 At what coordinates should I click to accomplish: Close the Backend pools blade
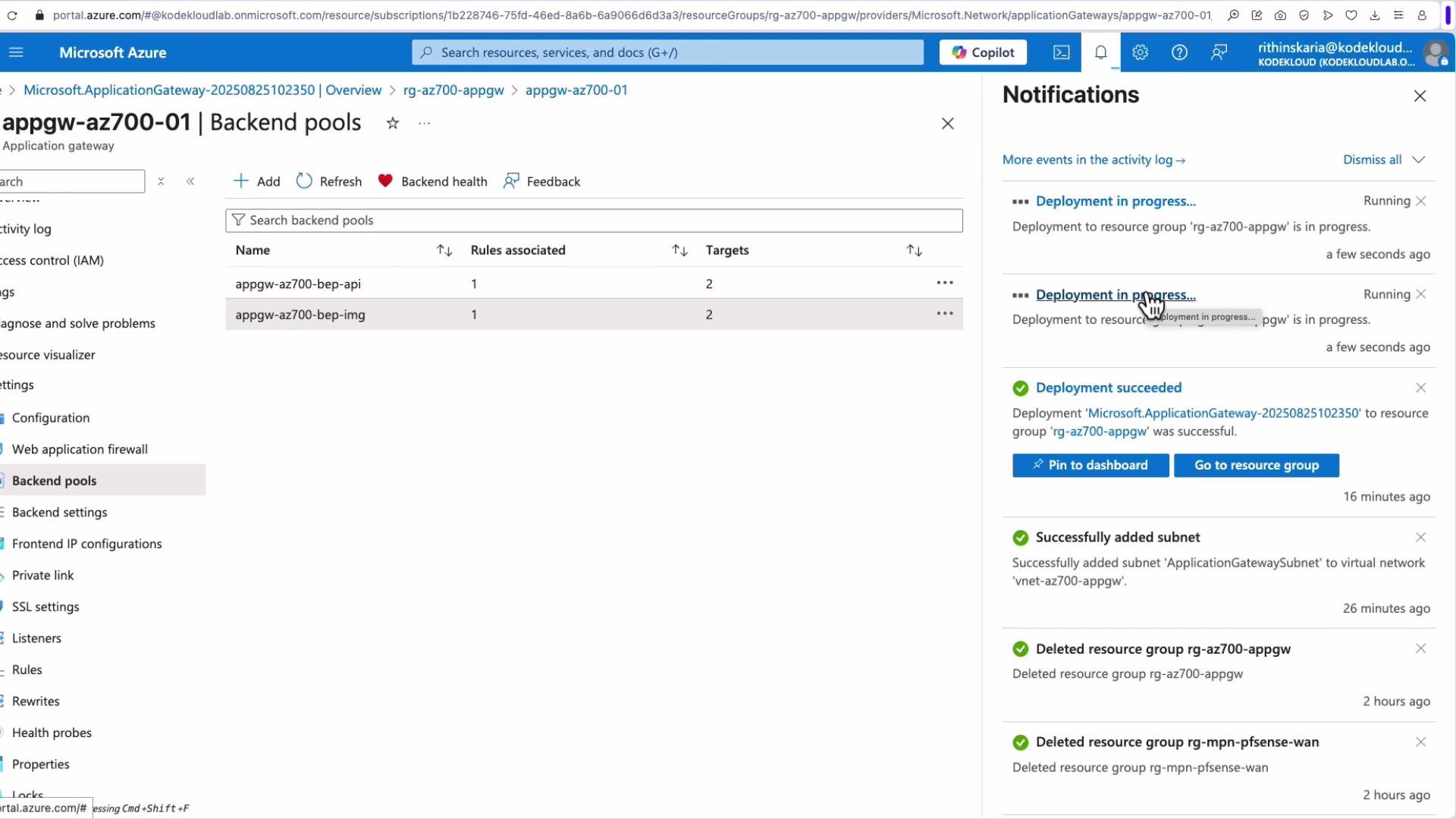click(948, 124)
